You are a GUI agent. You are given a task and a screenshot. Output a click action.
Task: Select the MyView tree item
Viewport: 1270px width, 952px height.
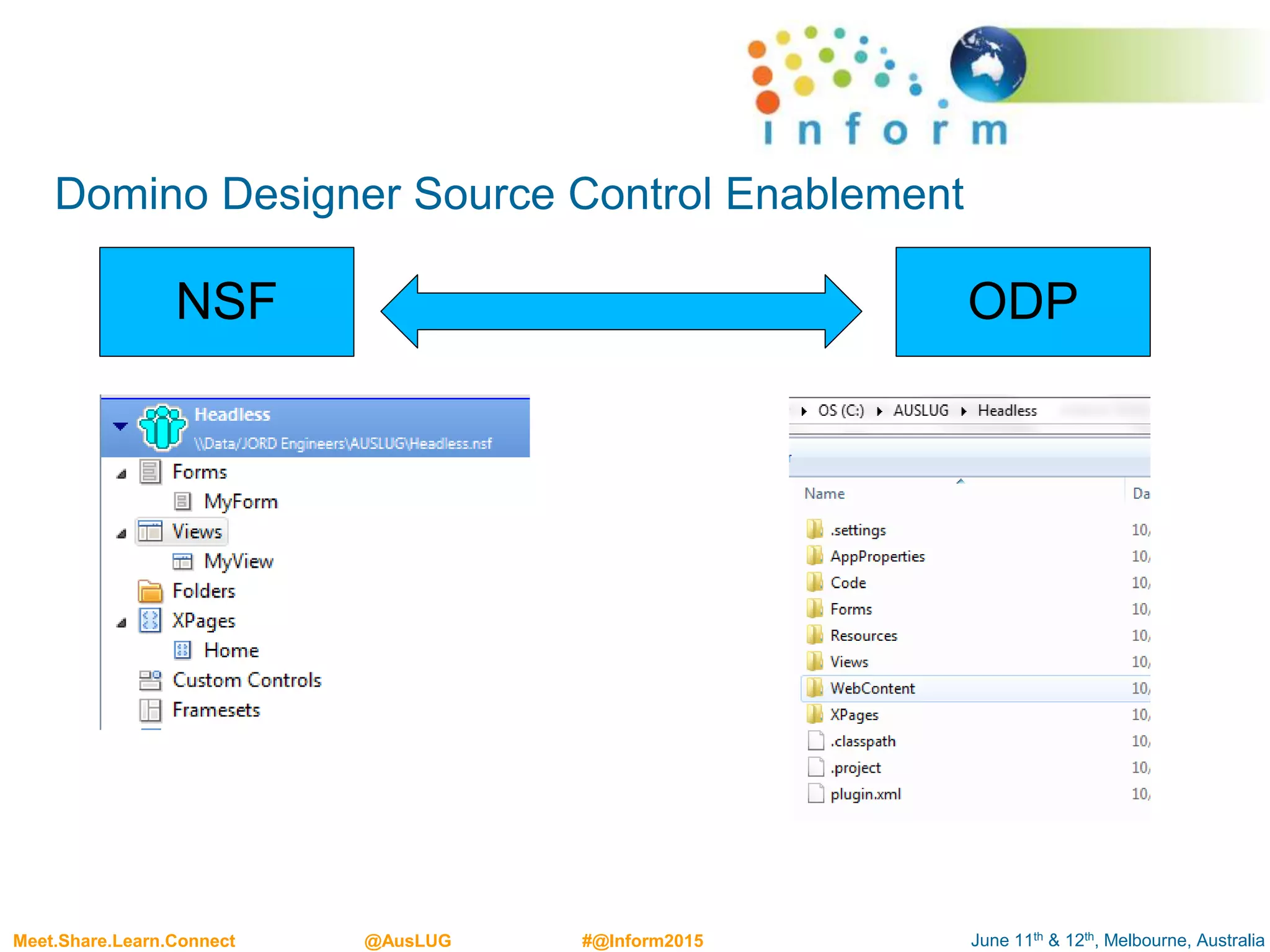[x=238, y=562]
